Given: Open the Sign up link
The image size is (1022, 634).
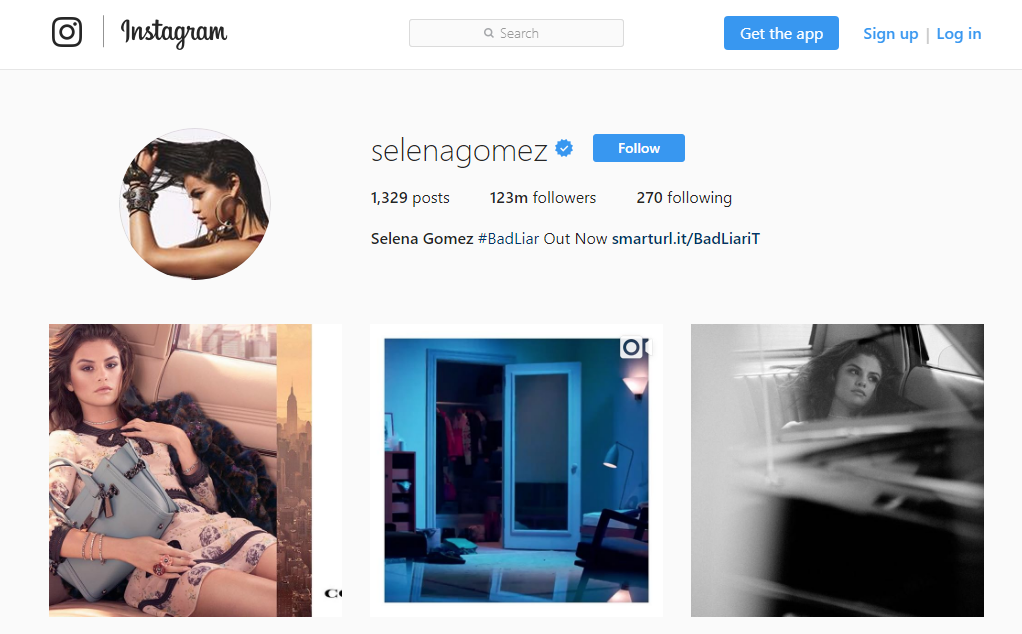Looking at the screenshot, I should point(890,34).
